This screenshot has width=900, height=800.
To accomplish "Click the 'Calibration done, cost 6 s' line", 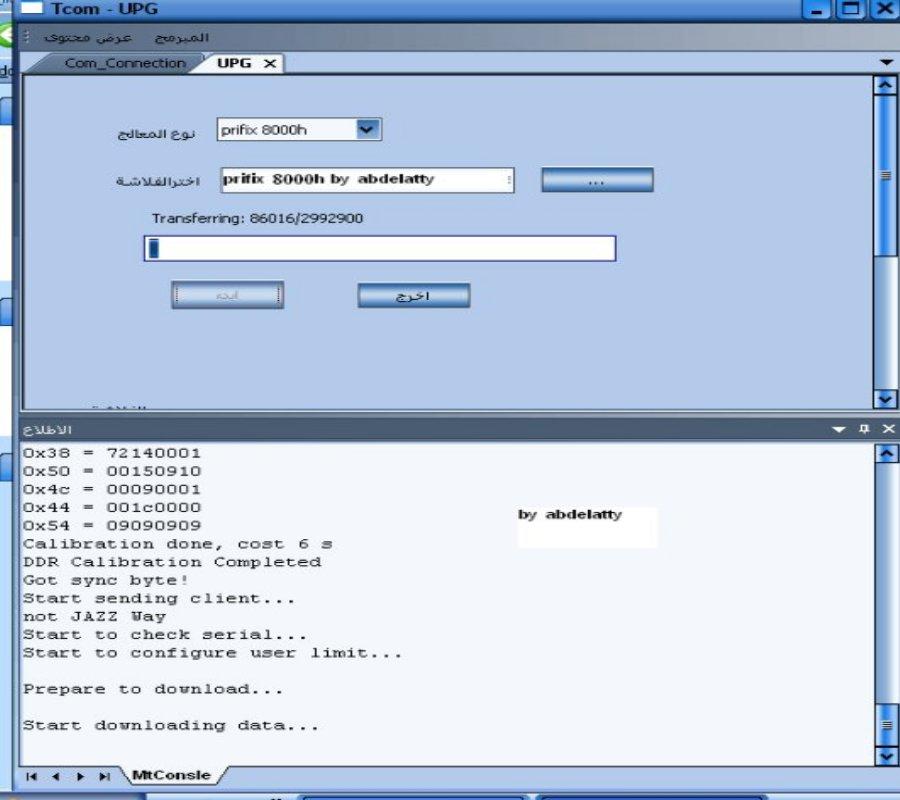I will 178,543.
